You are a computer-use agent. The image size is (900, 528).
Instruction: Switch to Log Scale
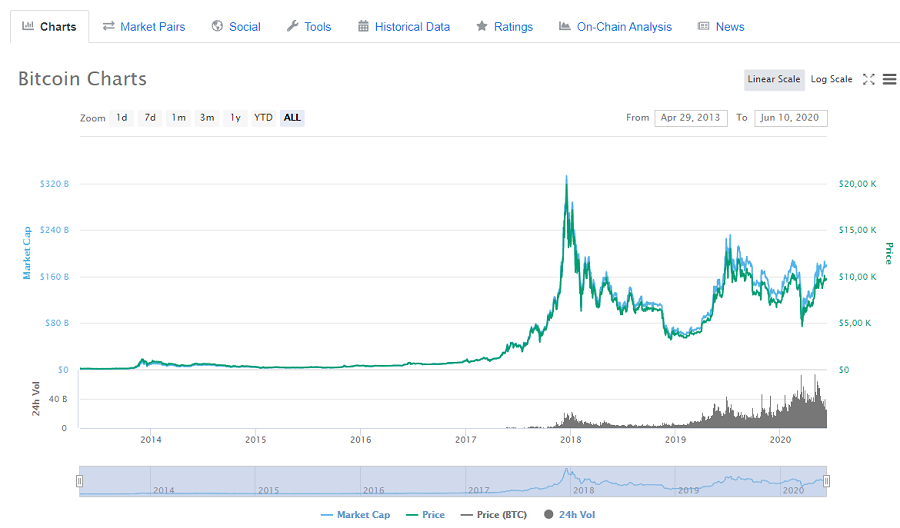click(831, 79)
